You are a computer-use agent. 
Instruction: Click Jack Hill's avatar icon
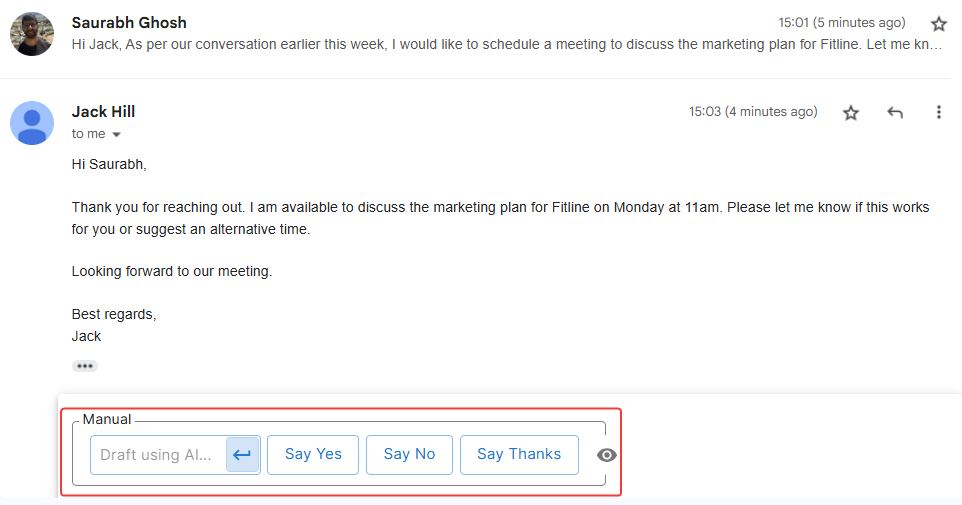(32, 123)
